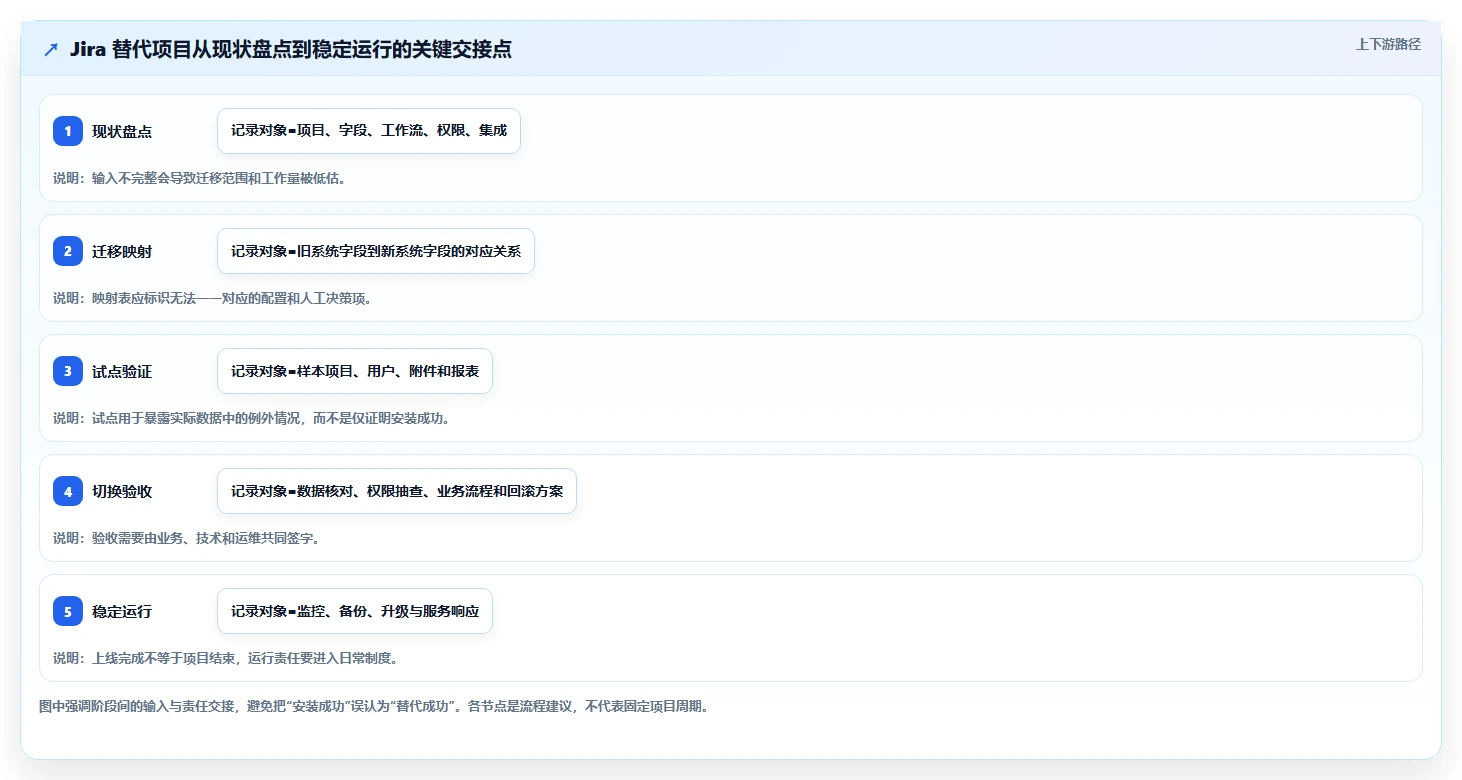Viewport: 1462px width, 780px height.
Task: Click the arrow icon beside the Jira title
Action: [51, 49]
